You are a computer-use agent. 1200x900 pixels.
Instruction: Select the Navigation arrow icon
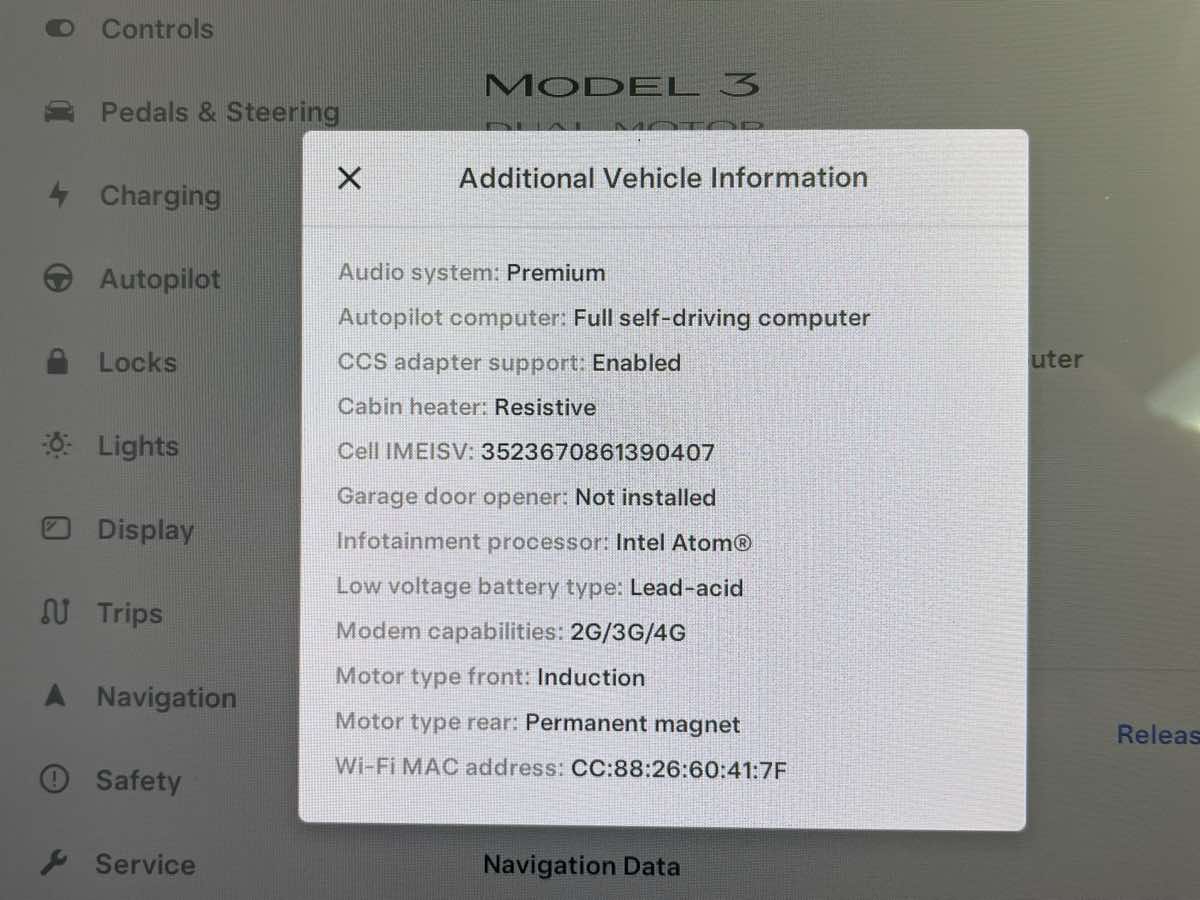coord(55,696)
